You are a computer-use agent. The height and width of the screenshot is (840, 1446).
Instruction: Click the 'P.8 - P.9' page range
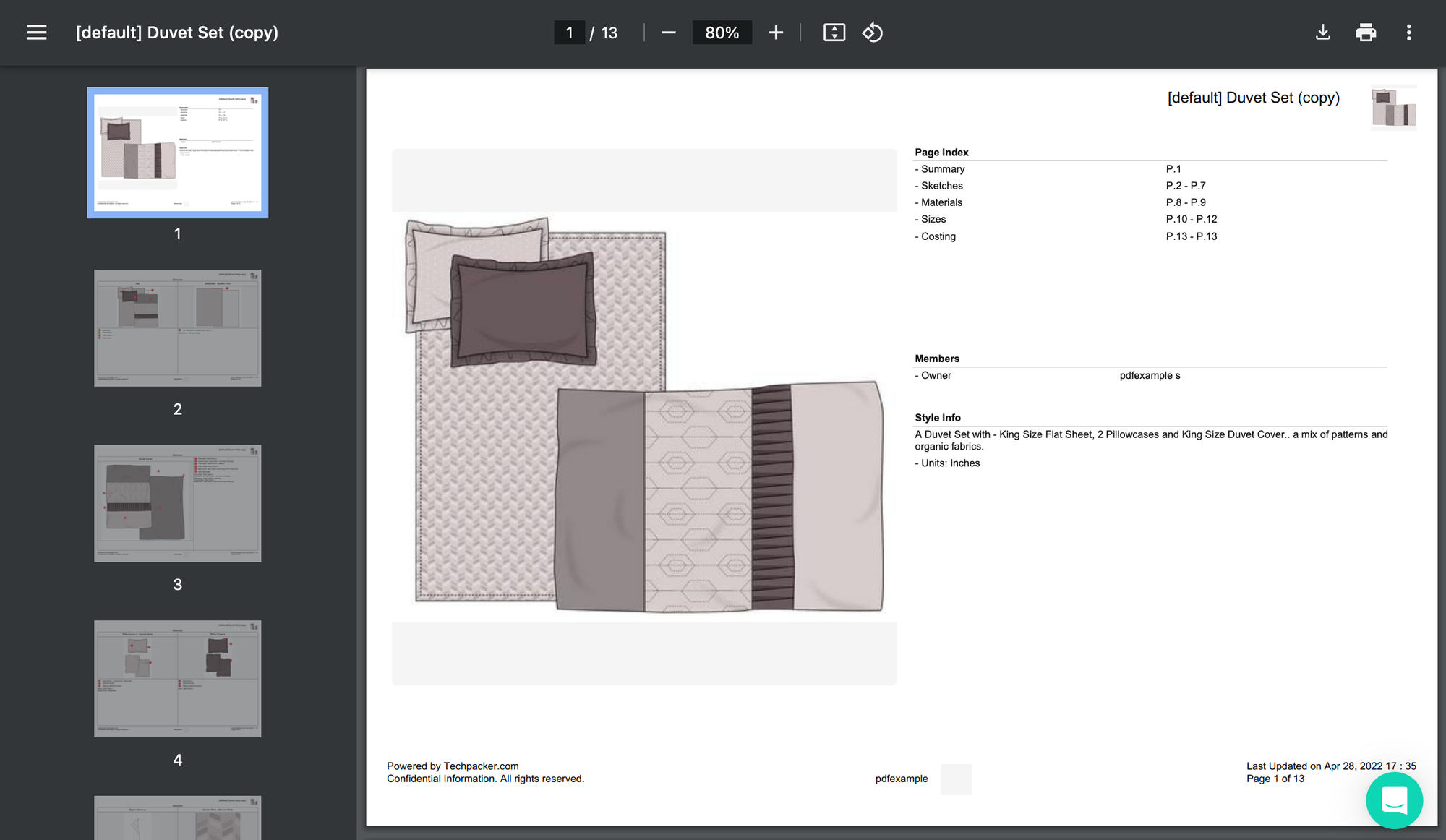1186,202
